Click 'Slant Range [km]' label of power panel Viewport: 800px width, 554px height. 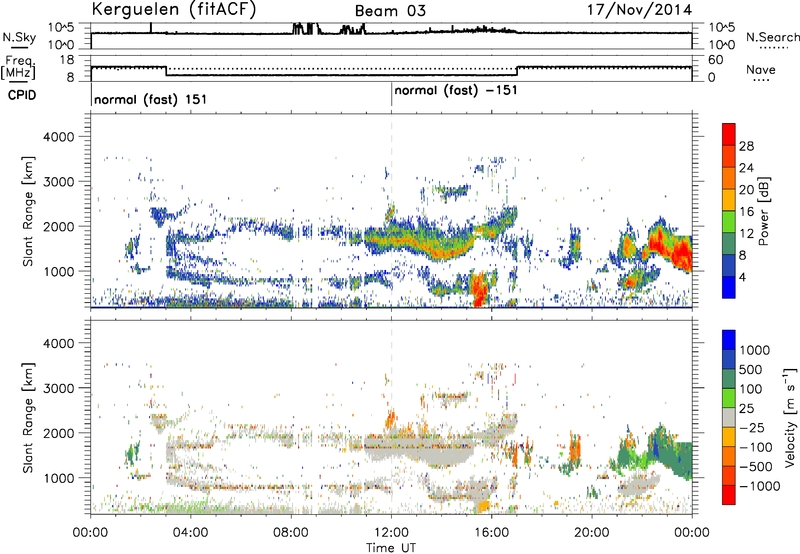28,211
